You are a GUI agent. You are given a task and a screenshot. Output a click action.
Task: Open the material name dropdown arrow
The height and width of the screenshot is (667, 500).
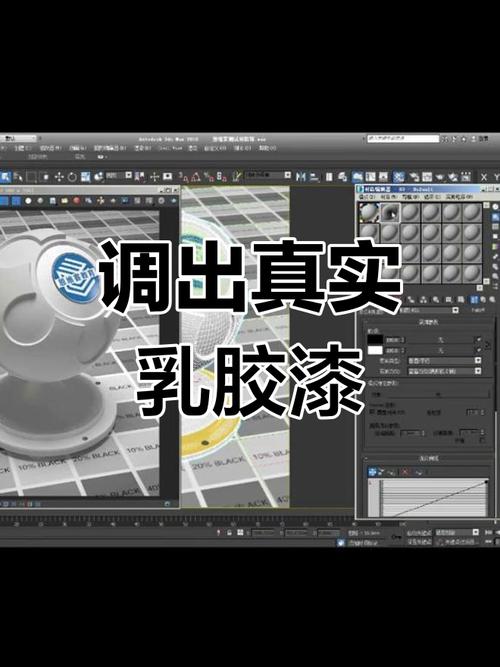point(456,310)
